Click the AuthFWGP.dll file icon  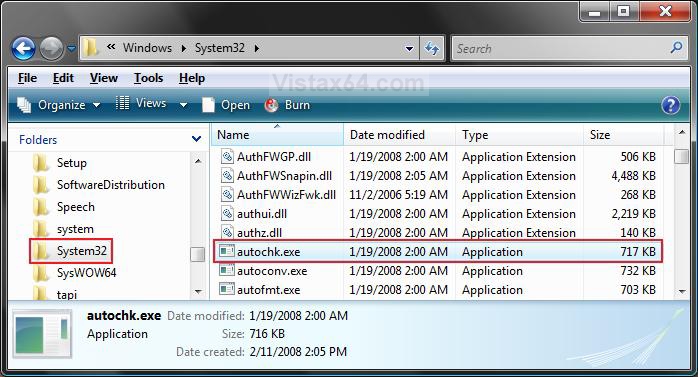click(227, 156)
